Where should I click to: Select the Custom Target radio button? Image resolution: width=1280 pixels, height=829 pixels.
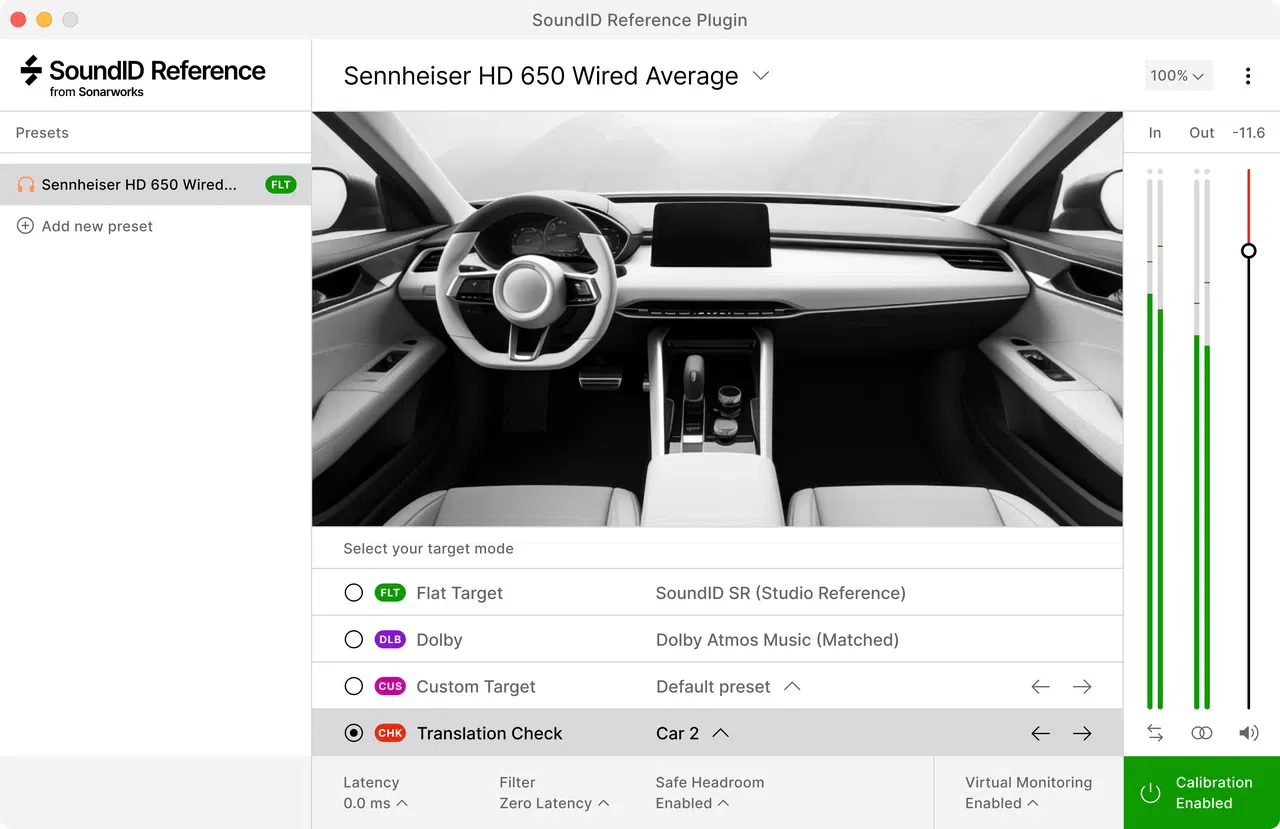pos(353,687)
